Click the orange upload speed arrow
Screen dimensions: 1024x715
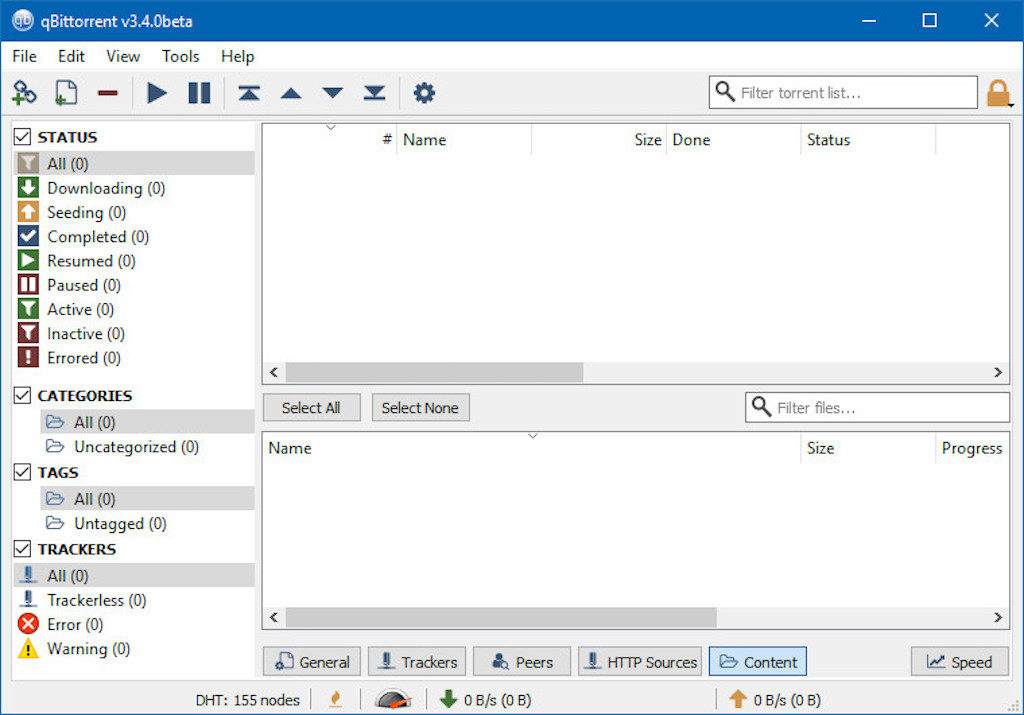[737, 699]
